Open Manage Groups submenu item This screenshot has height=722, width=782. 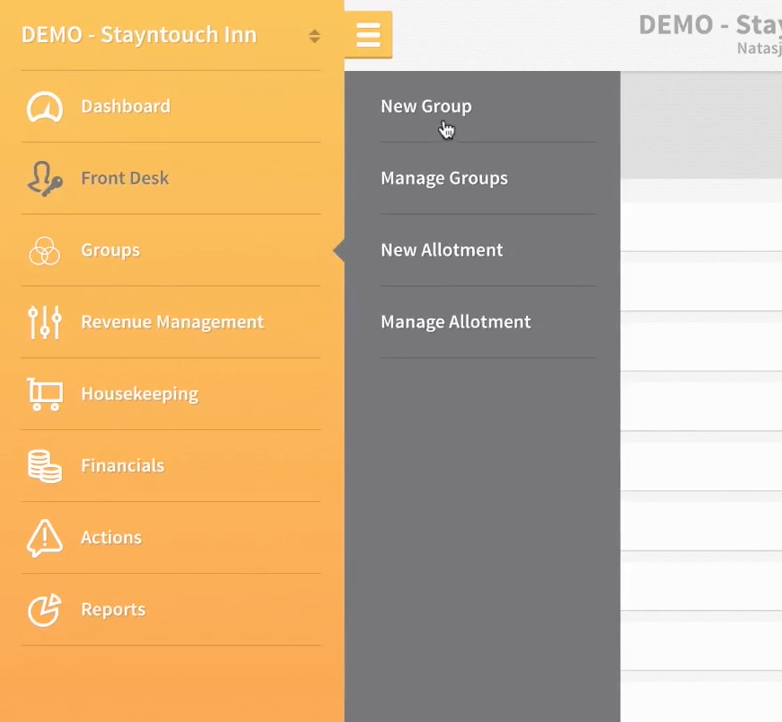pos(444,178)
